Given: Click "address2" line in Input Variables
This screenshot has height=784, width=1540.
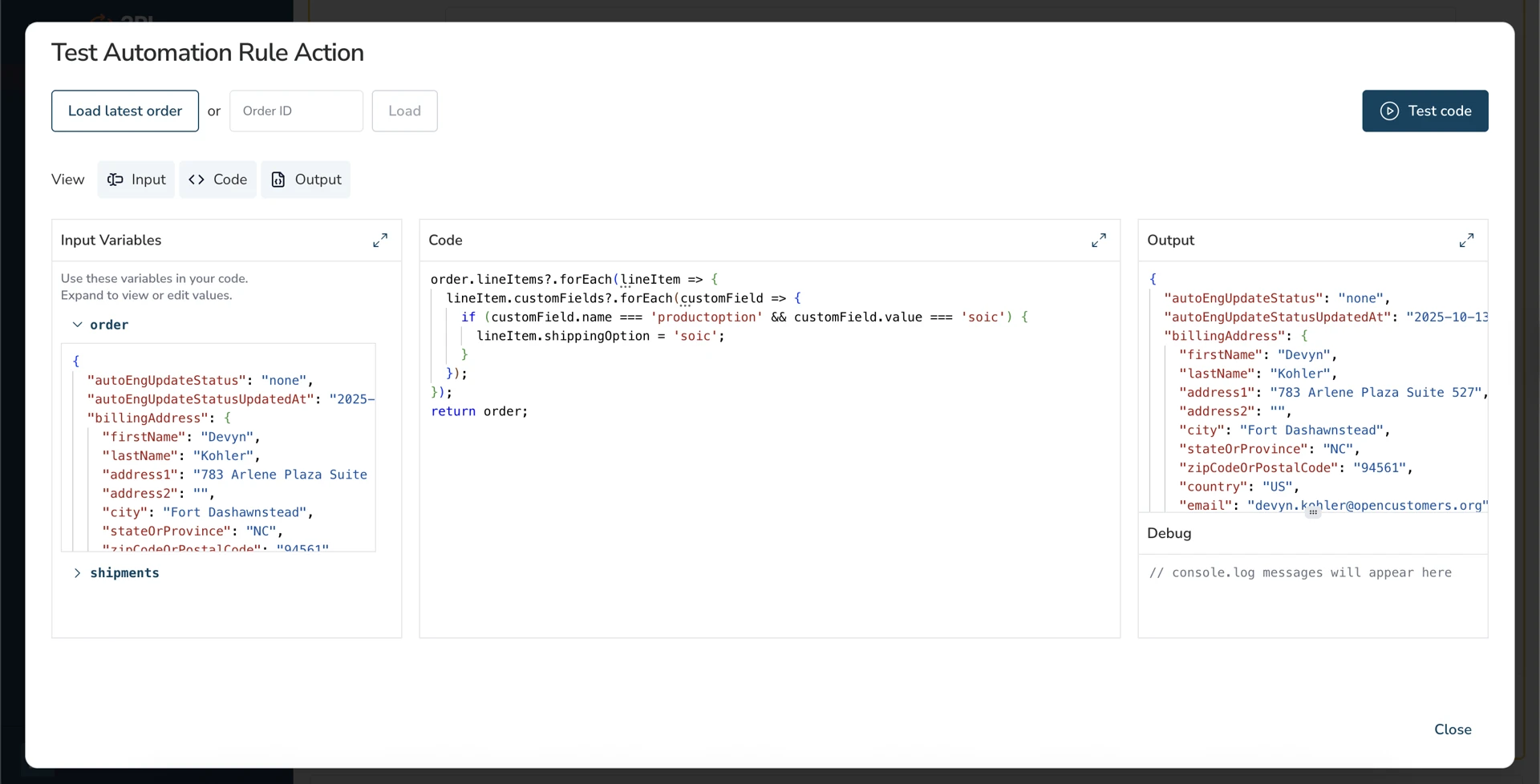Looking at the screenshot, I should (158, 493).
